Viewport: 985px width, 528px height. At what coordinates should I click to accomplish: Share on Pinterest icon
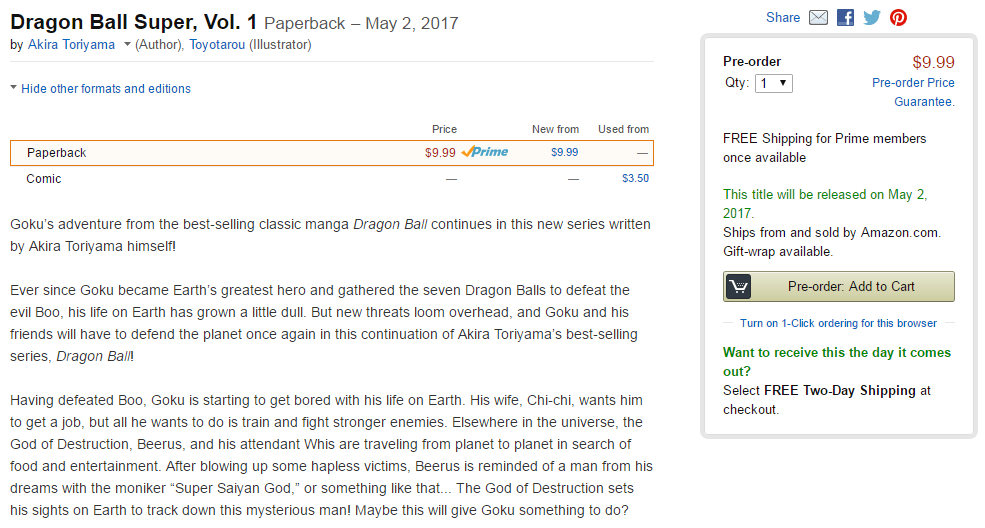898,18
